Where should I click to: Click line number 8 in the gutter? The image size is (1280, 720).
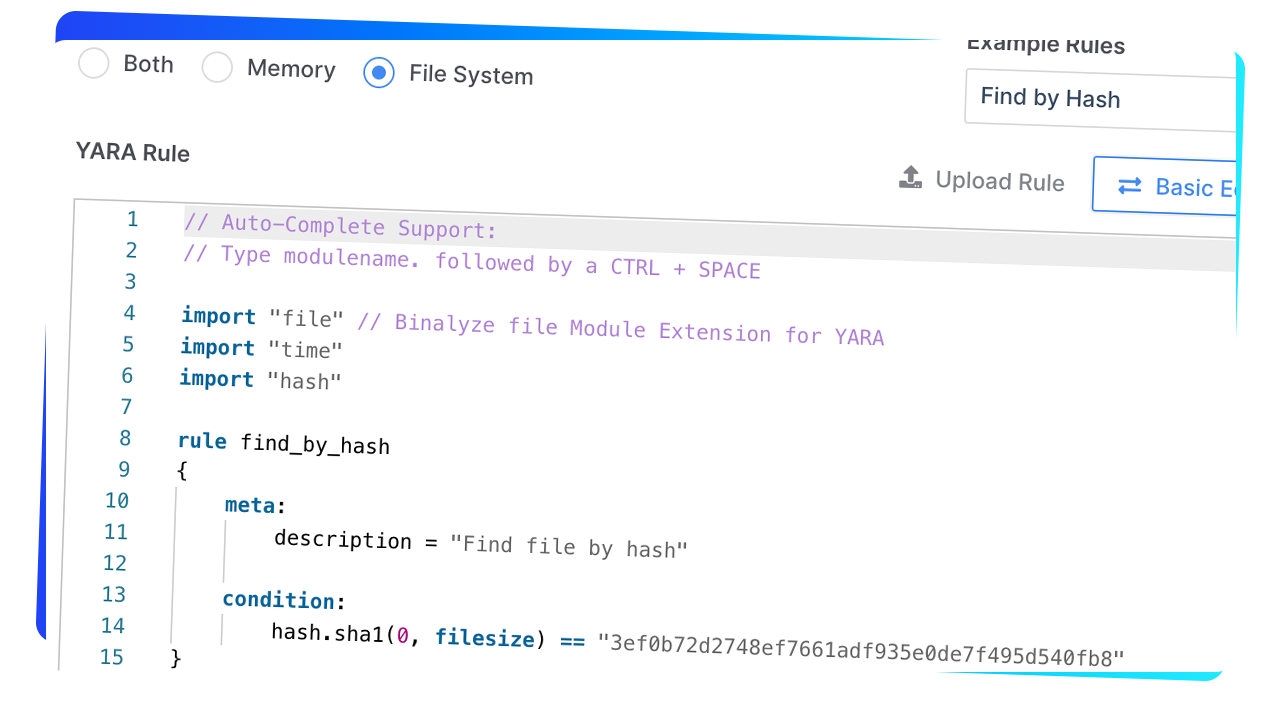[x=125, y=438]
